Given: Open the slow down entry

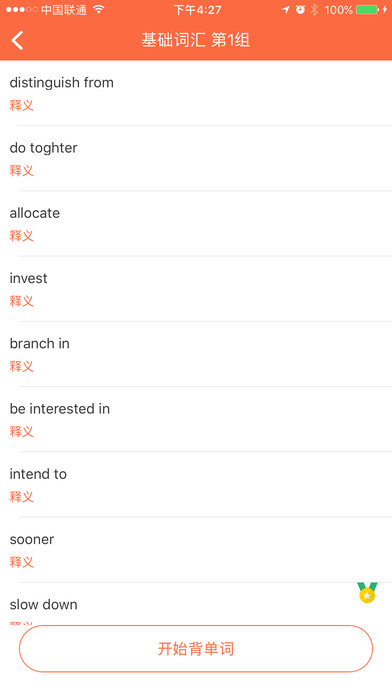Looking at the screenshot, I should (196, 604).
